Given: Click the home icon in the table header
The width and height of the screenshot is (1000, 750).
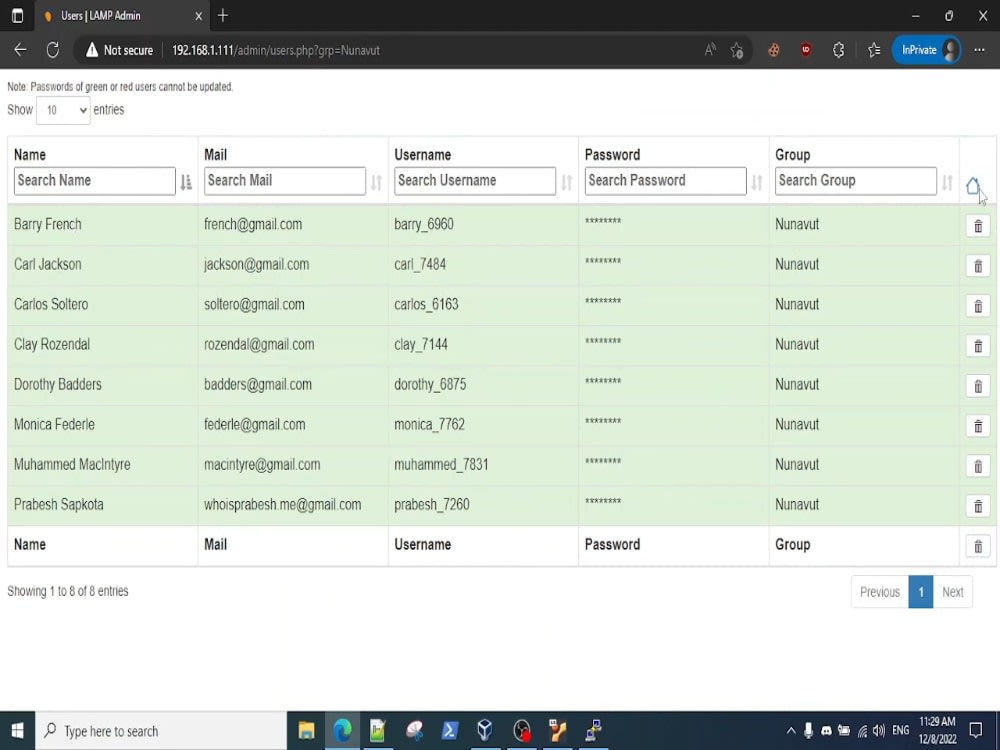Looking at the screenshot, I should [x=975, y=185].
